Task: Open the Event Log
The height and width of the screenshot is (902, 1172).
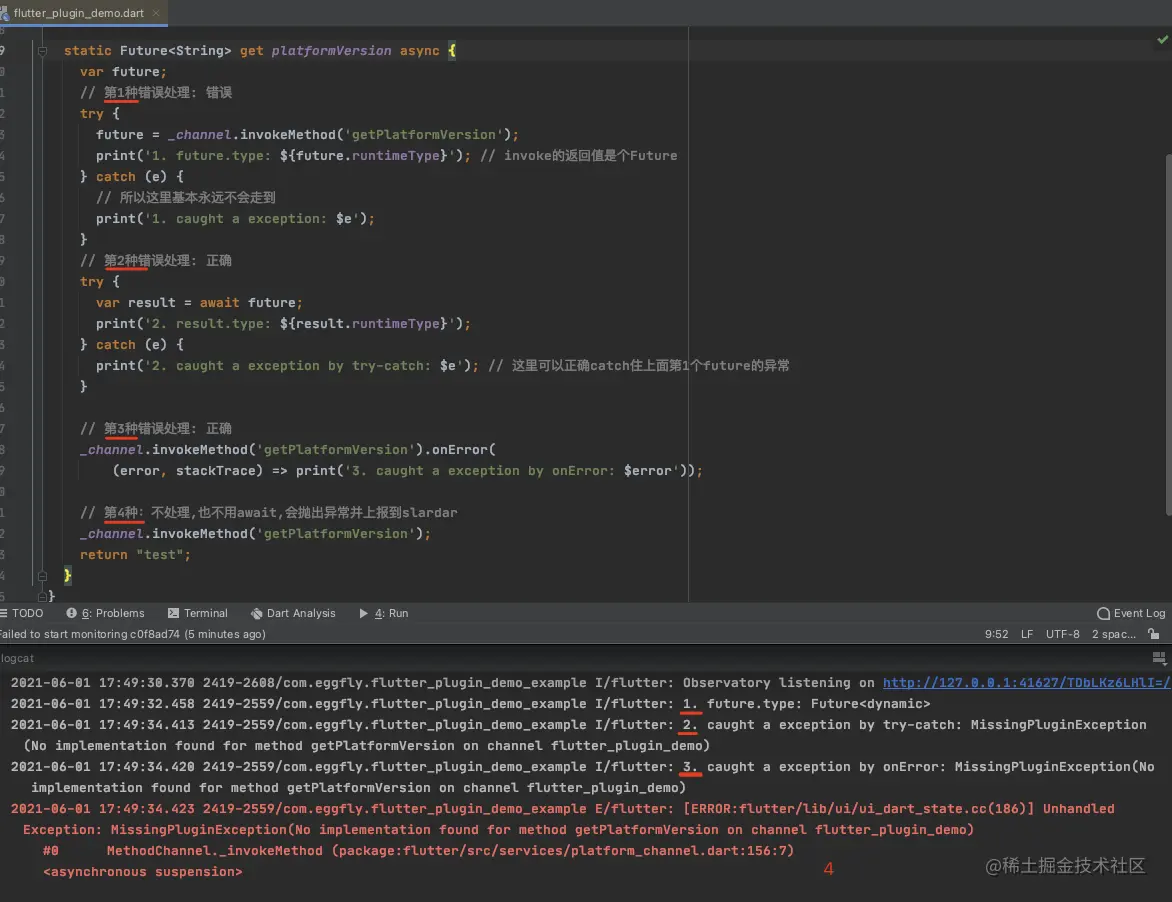Action: (1131, 613)
